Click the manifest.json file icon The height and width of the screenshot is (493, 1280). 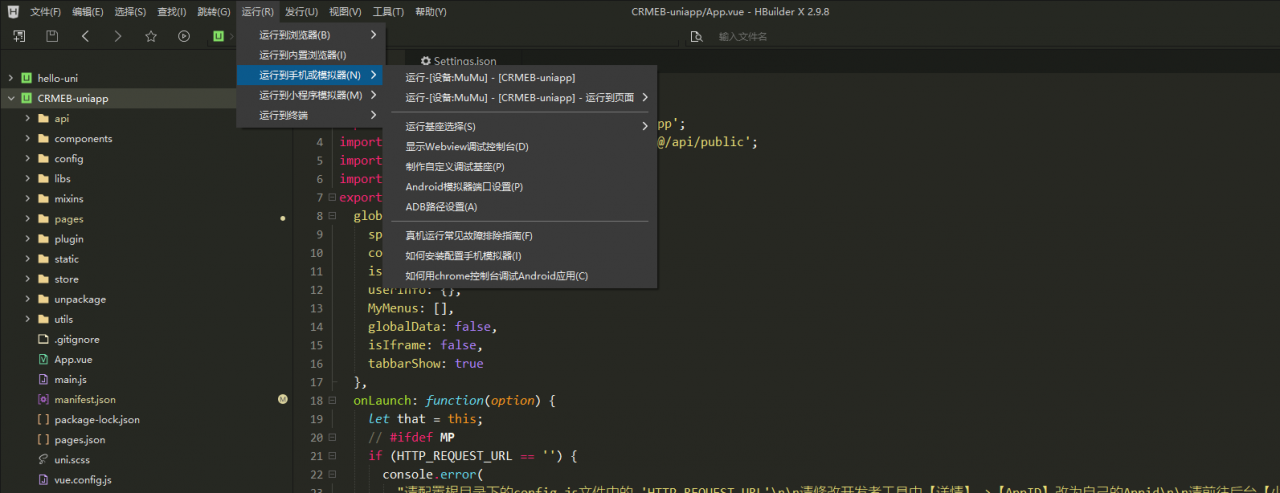(x=43, y=399)
